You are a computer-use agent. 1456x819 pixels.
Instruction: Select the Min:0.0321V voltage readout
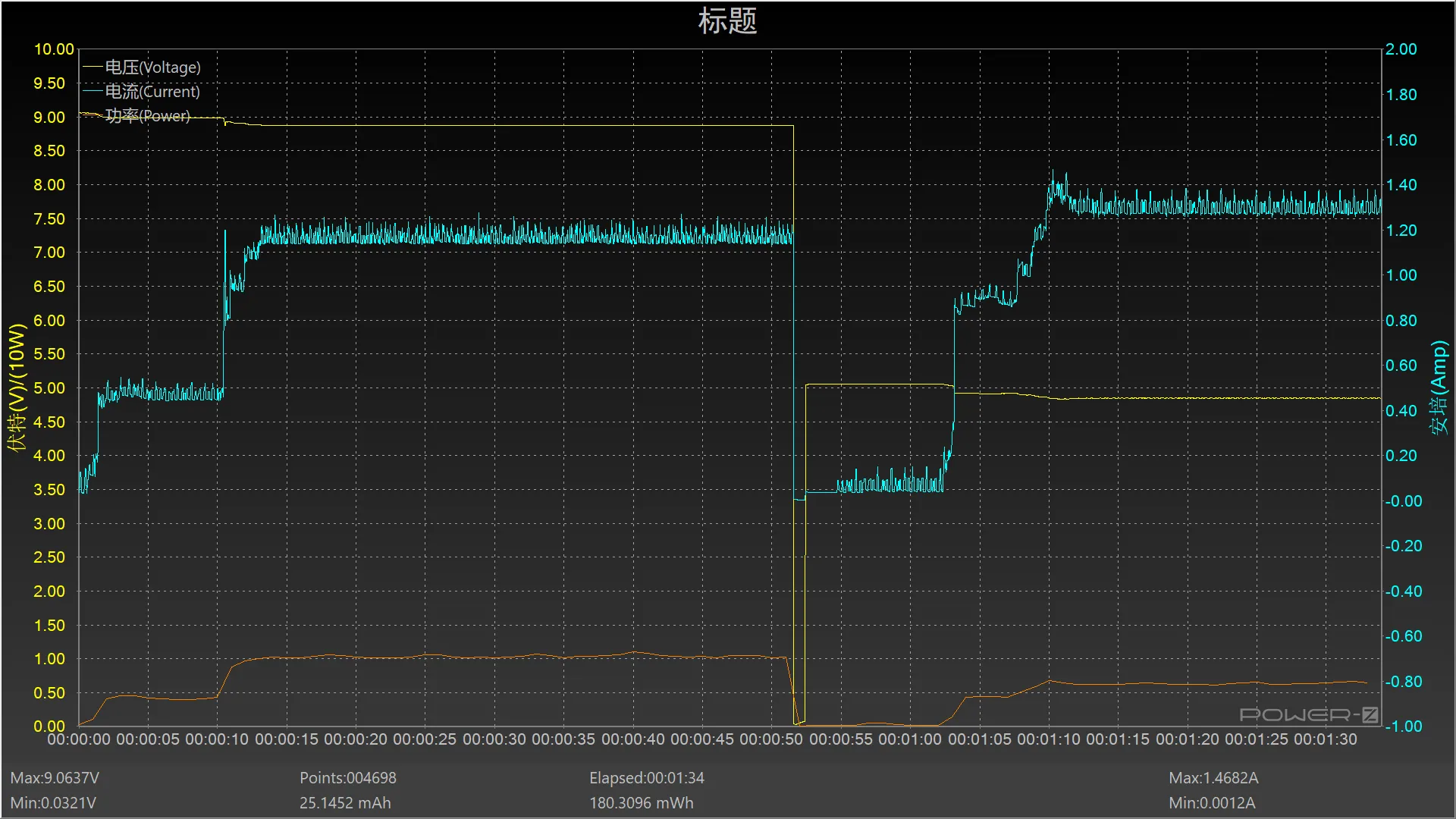53,803
